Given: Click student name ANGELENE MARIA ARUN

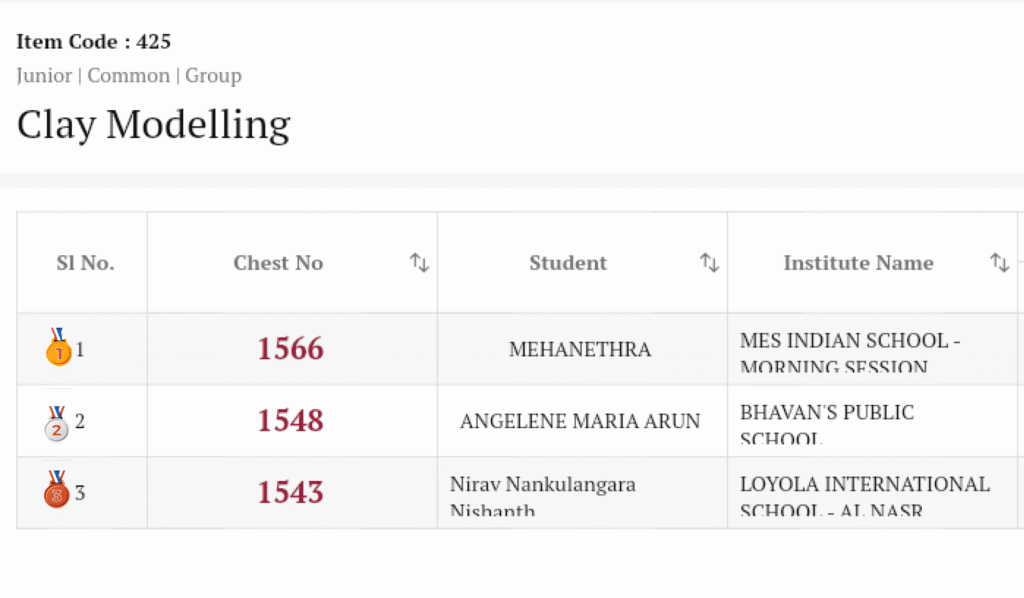Looking at the screenshot, I should coord(580,422).
